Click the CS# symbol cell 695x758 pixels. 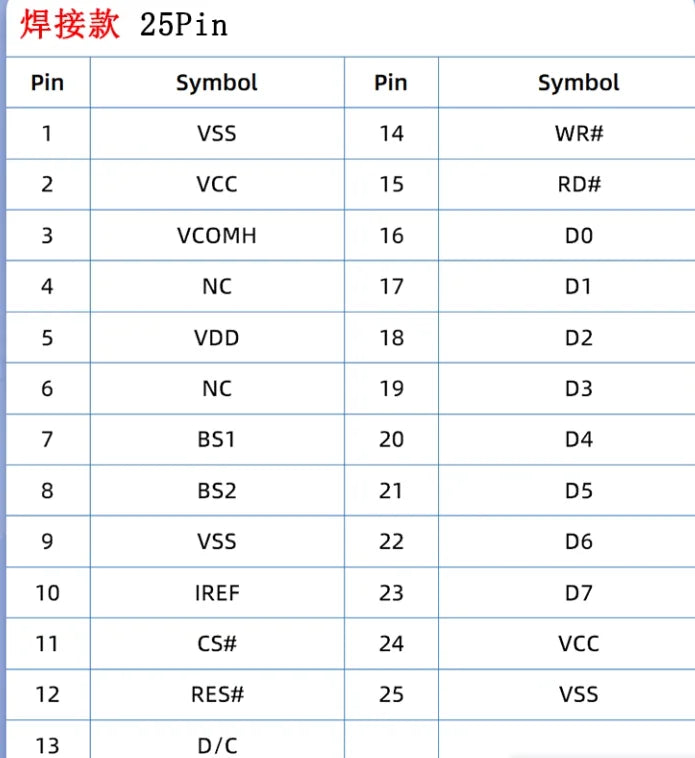coord(217,644)
